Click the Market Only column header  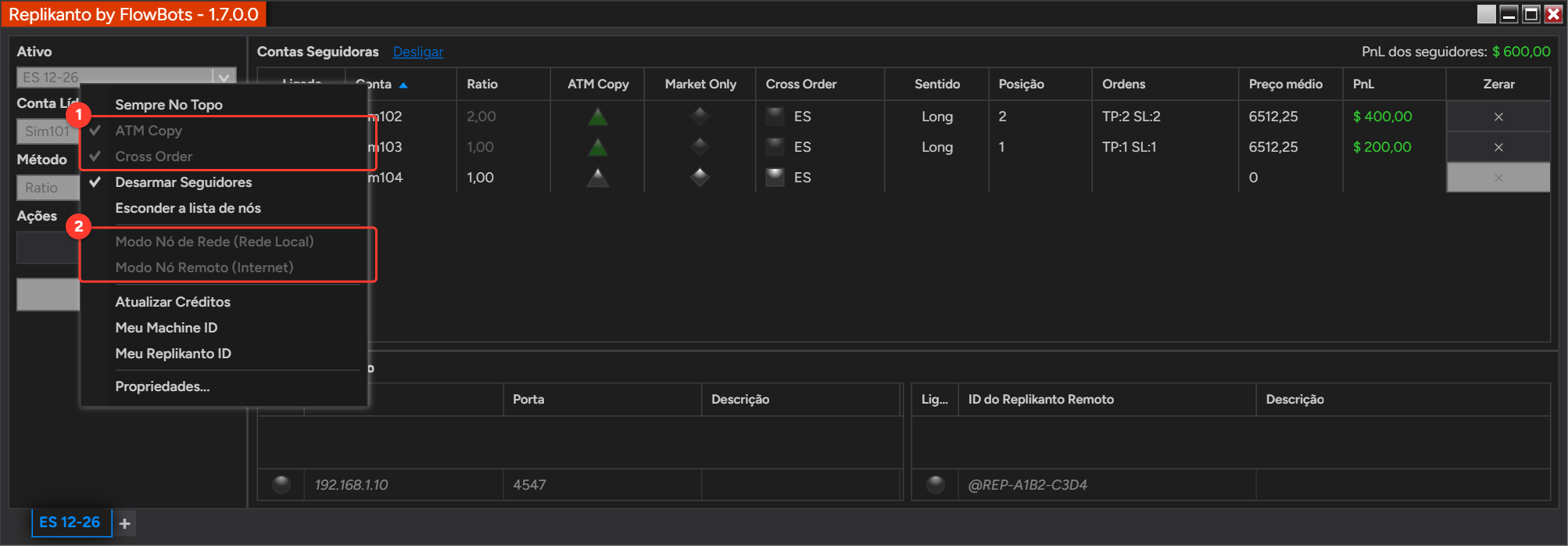700,84
